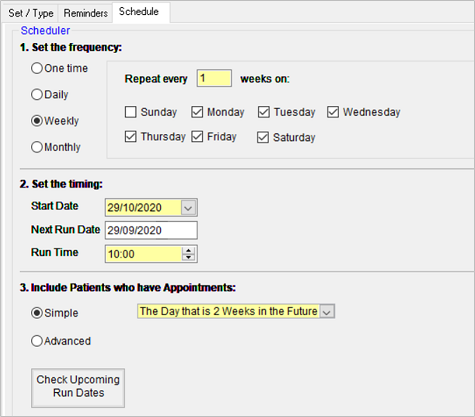The image size is (475, 417).
Task: Click inside the Run Time field
Action: [144, 254]
